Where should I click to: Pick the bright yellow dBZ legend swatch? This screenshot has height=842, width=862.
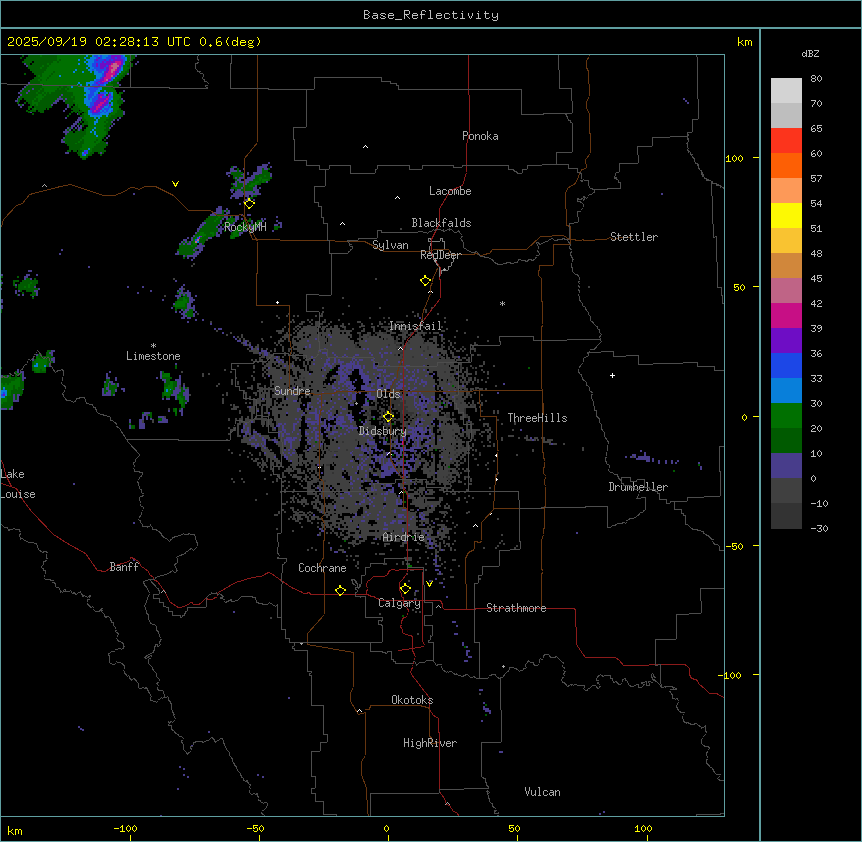(x=786, y=215)
